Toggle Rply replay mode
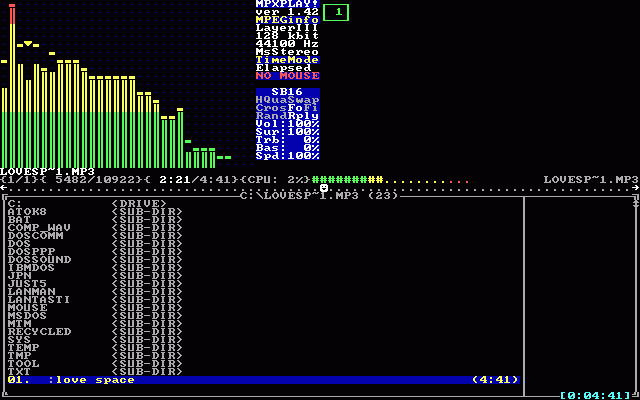The height and width of the screenshot is (400, 640). pos(304,116)
